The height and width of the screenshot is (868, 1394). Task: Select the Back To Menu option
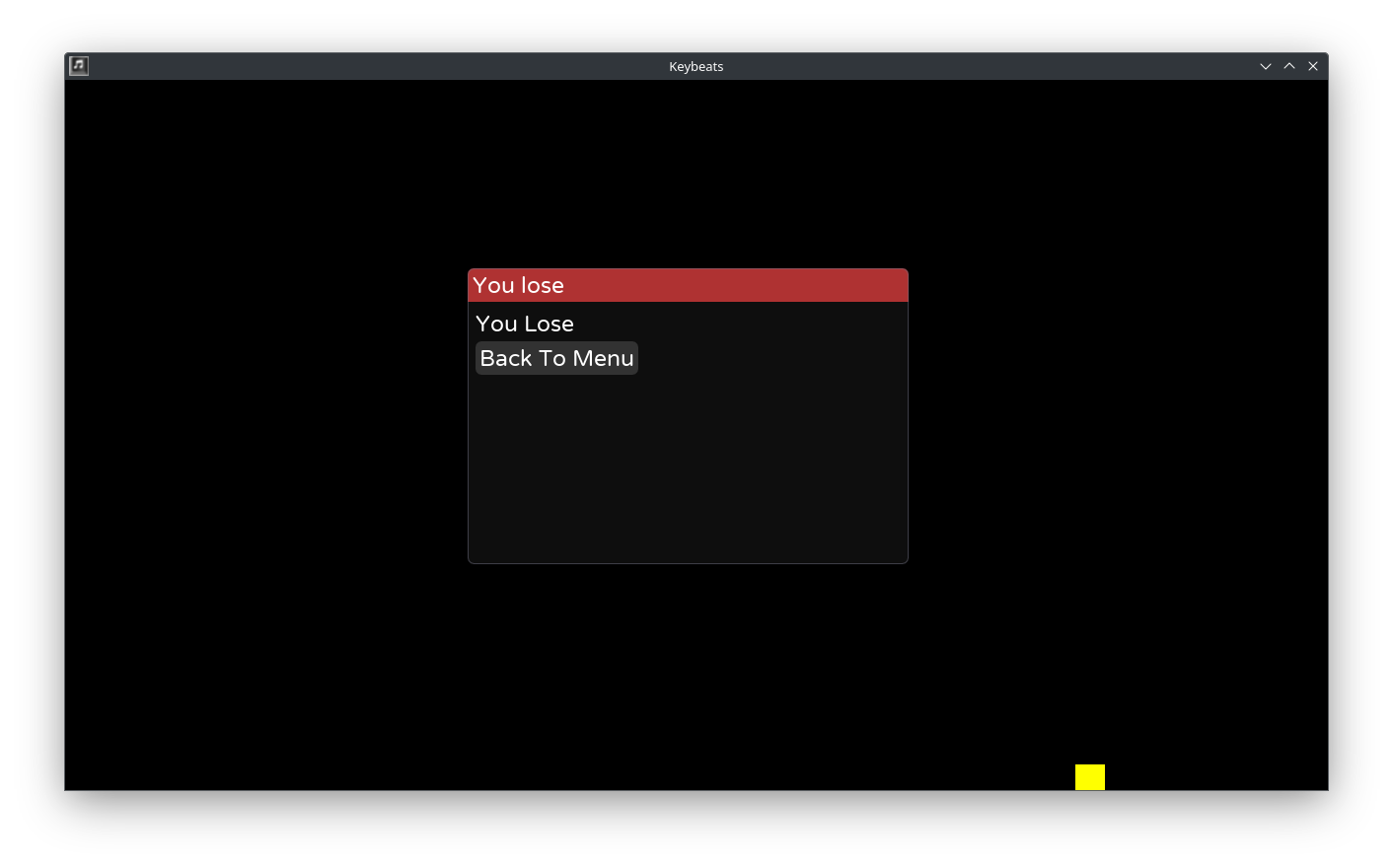point(556,358)
